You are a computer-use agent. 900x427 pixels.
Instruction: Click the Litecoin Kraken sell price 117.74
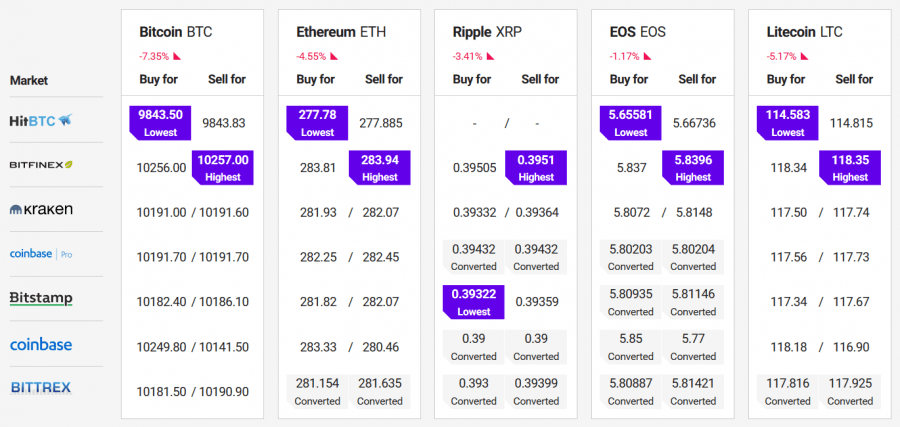851,213
